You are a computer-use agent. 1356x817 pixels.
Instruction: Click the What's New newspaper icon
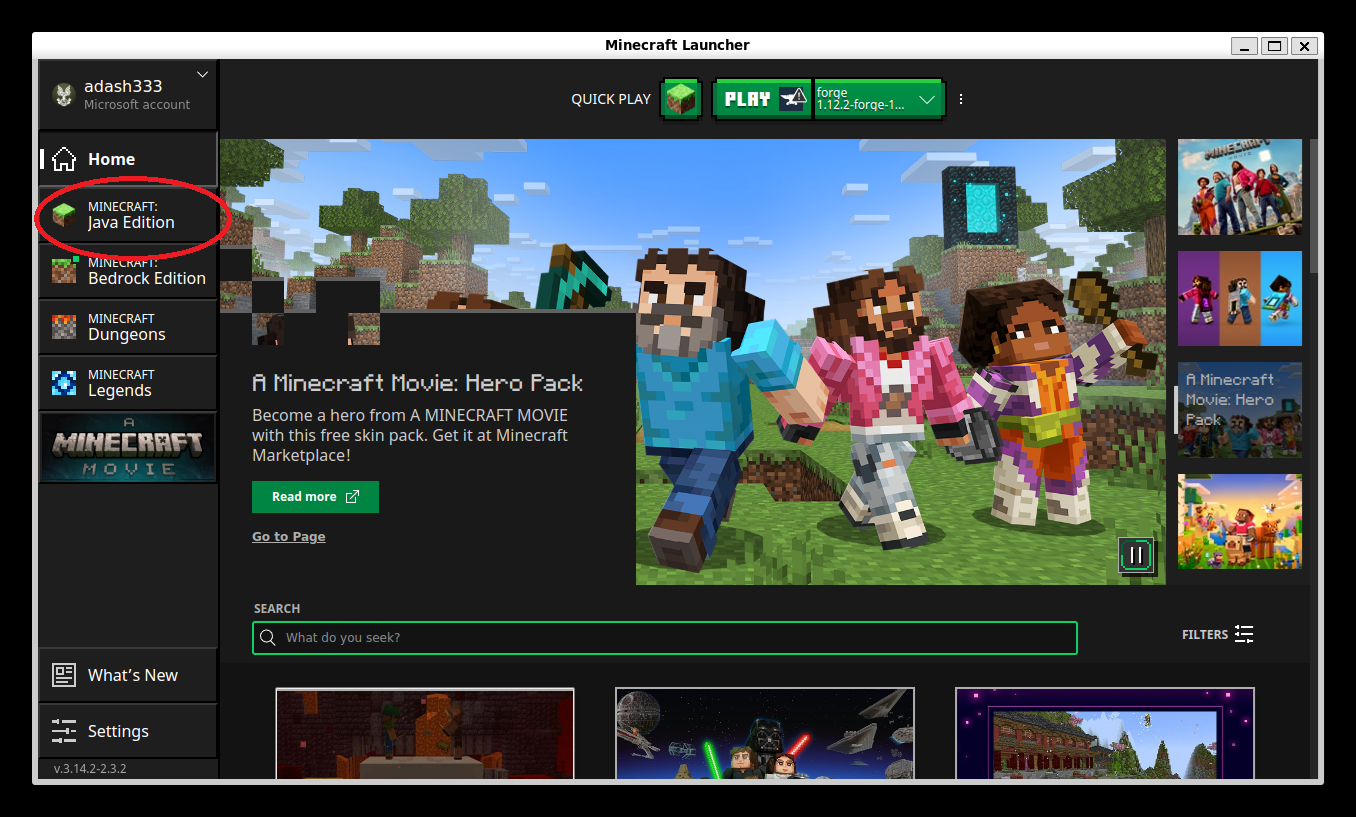pyautogui.click(x=64, y=675)
